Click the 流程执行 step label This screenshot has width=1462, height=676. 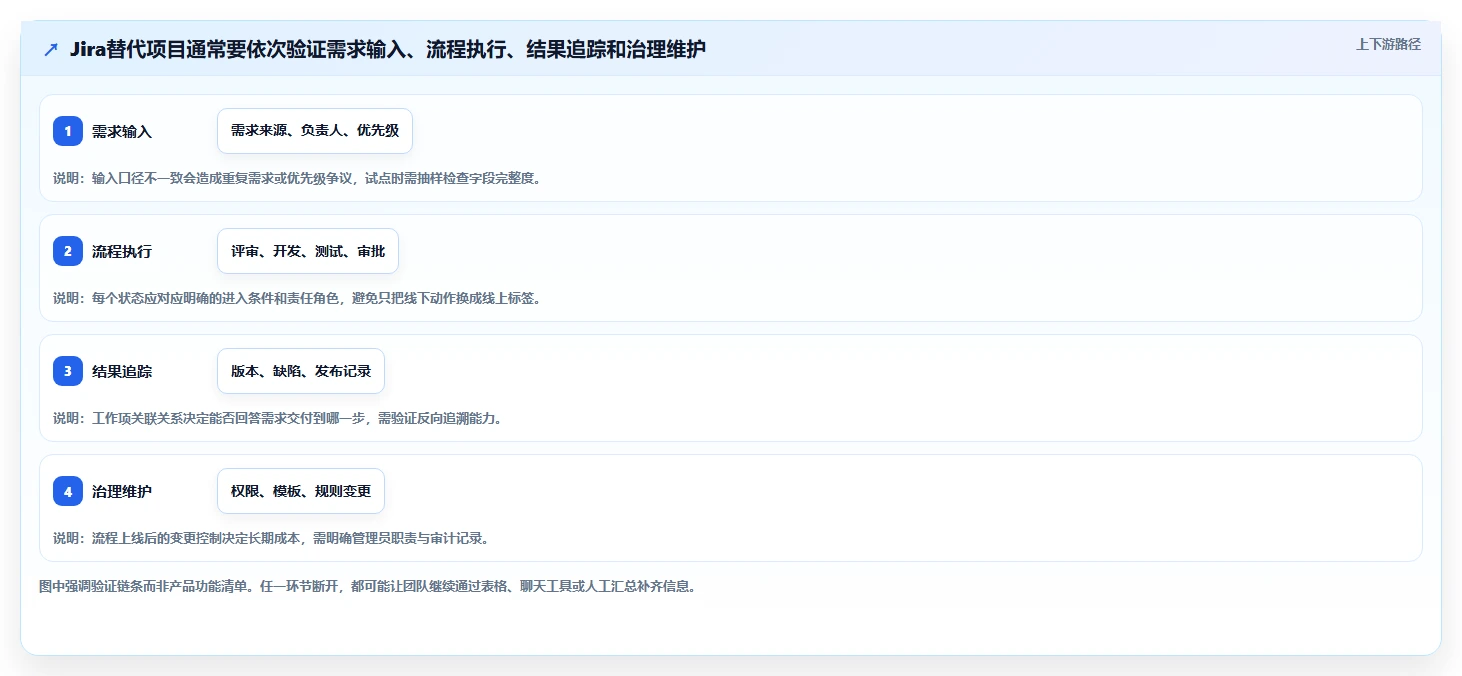[122, 251]
